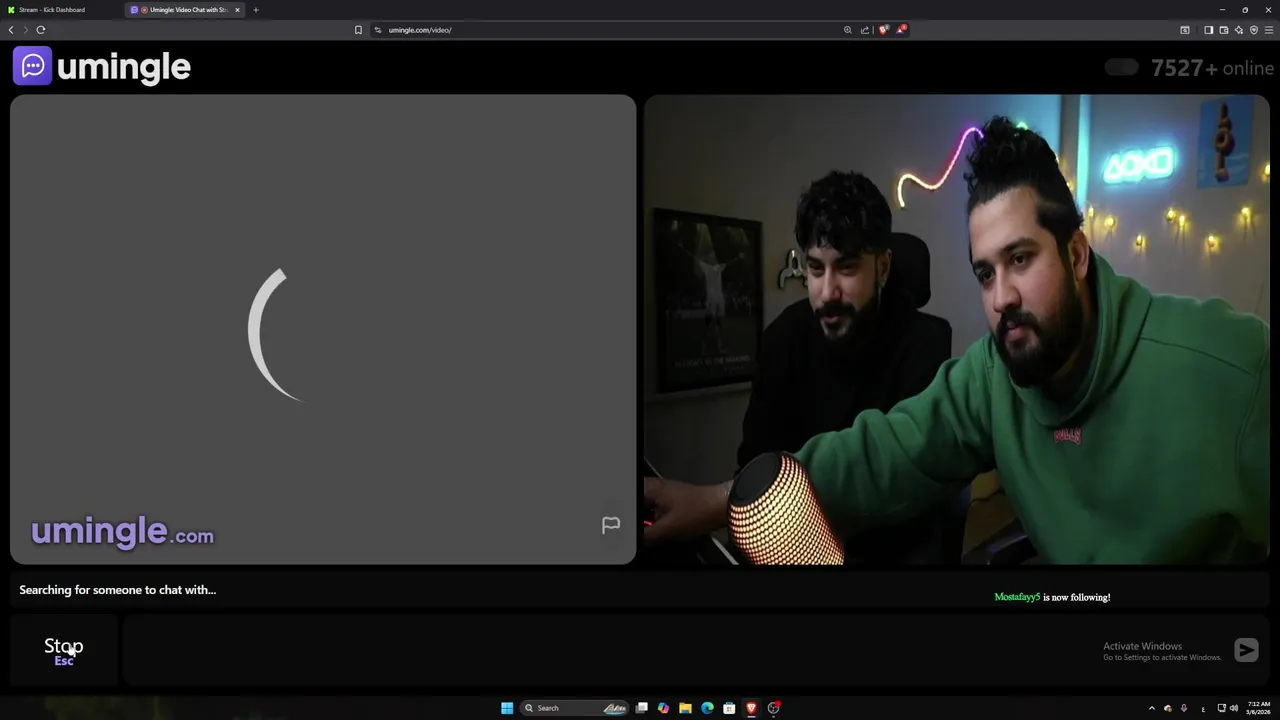
Task: Close the Umingle Video Chat tab
Action: coord(237,10)
